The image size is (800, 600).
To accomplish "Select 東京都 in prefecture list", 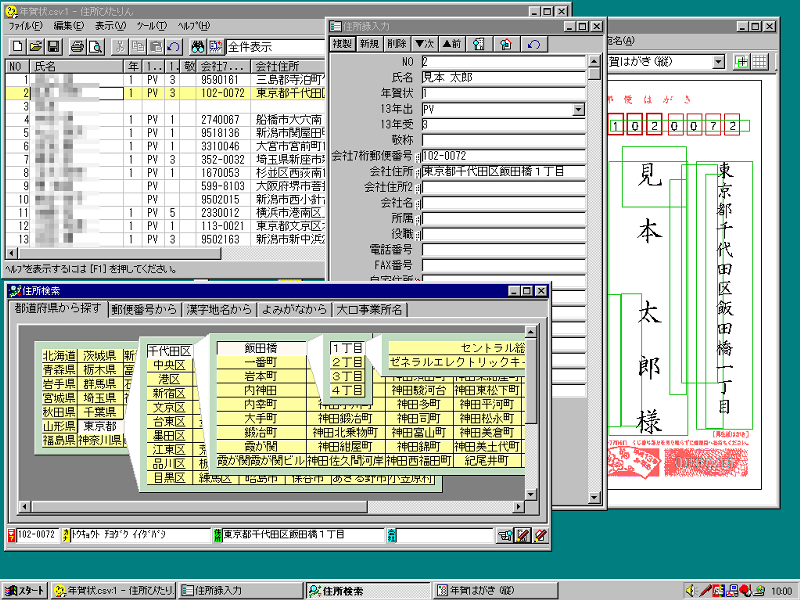I will click(x=100, y=426).
